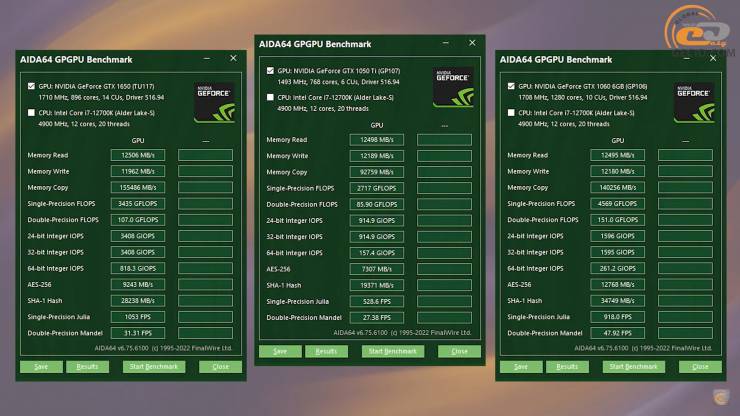Image resolution: width=740 pixels, height=416 pixels.
Task: Select 64-bit Integer IOPS value 818.3 GIOPS
Action: tap(138, 268)
